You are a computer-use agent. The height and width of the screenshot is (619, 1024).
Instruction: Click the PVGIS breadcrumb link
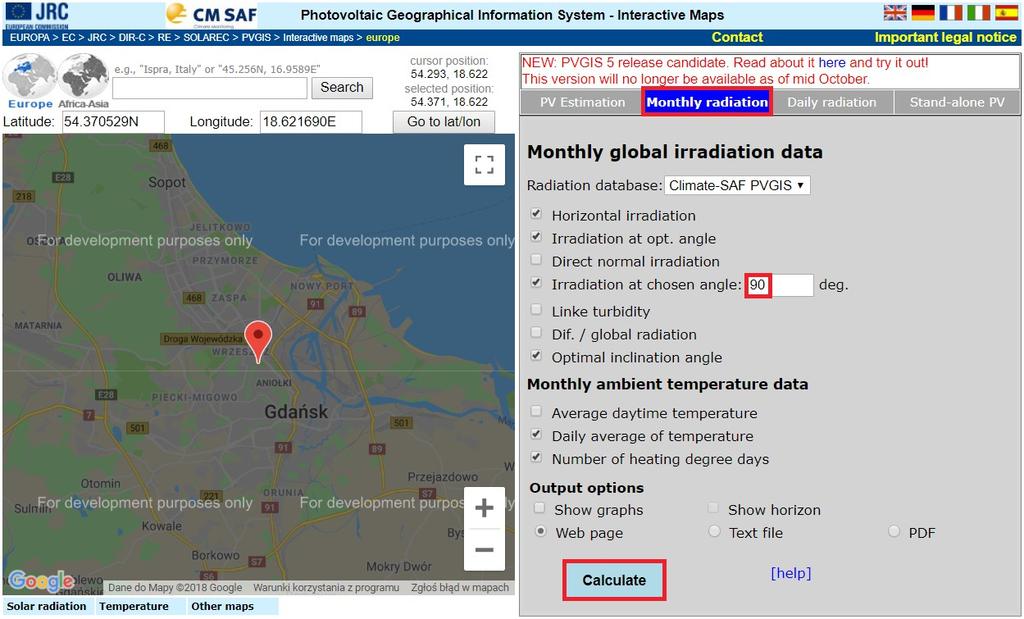coord(256,38)
